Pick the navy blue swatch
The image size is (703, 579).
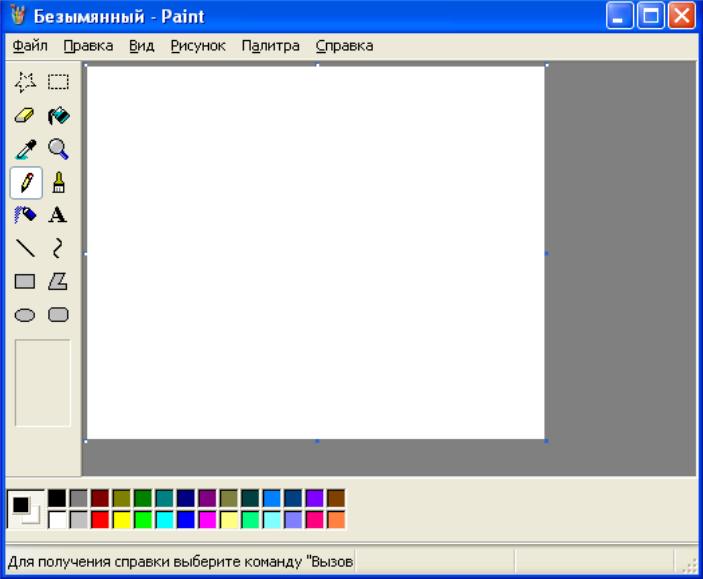(186, 498)
